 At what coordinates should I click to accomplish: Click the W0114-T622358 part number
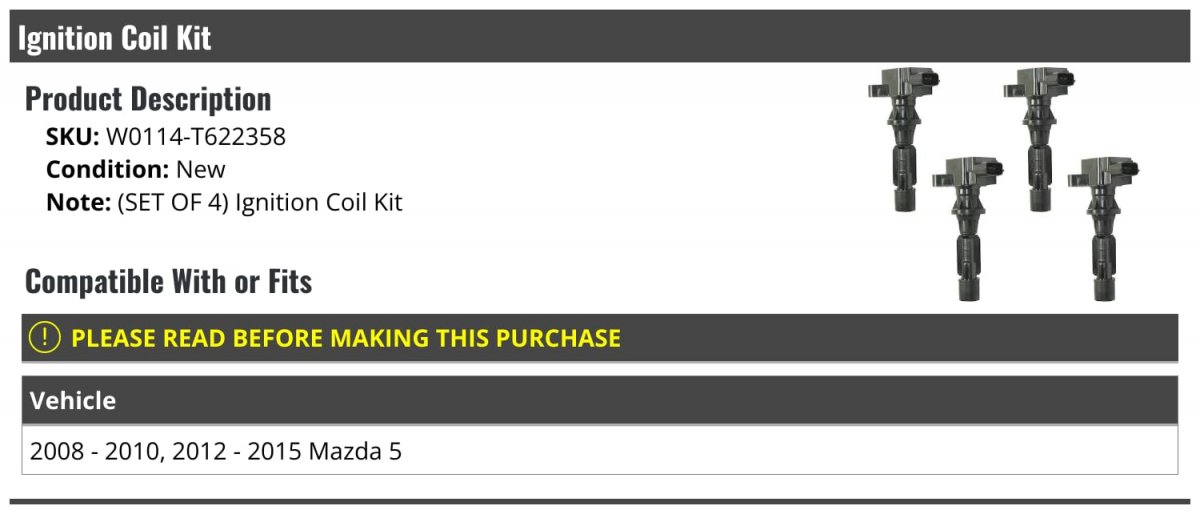coord(196,137)
